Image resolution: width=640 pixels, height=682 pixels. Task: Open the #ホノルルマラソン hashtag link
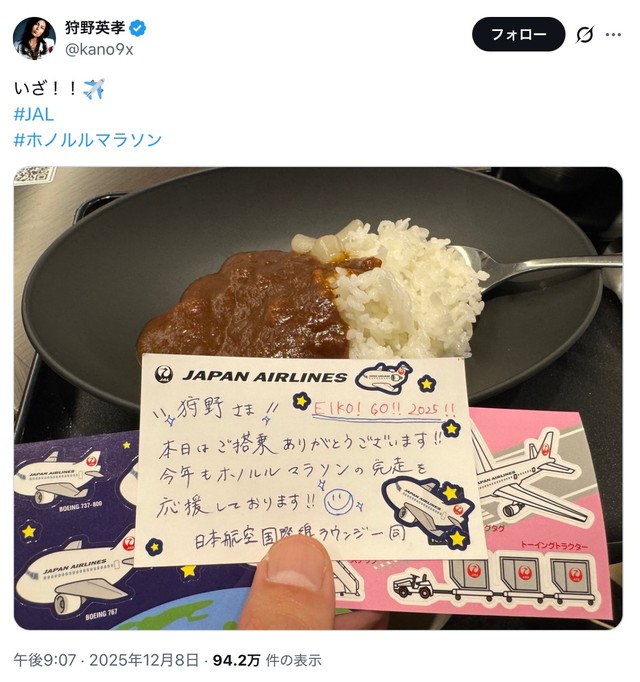point(88,140)
